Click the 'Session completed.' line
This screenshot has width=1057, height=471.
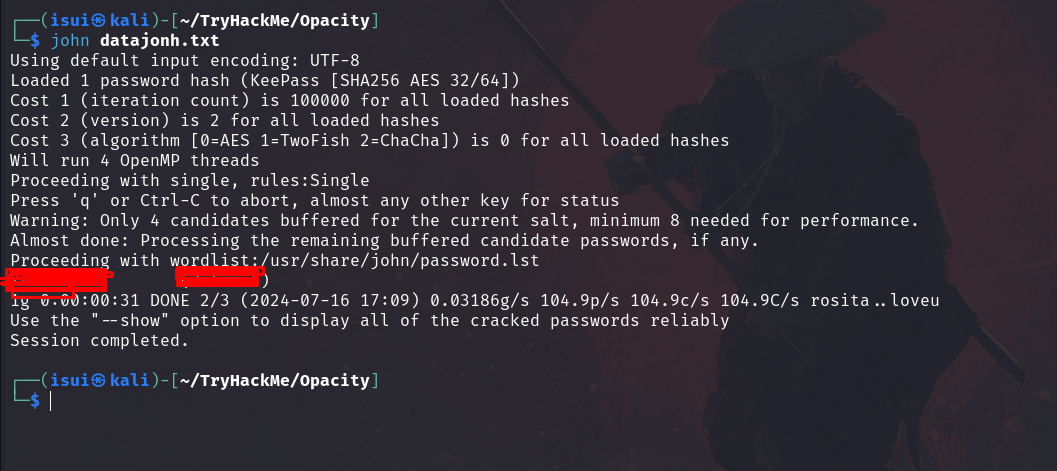point(99,340)
